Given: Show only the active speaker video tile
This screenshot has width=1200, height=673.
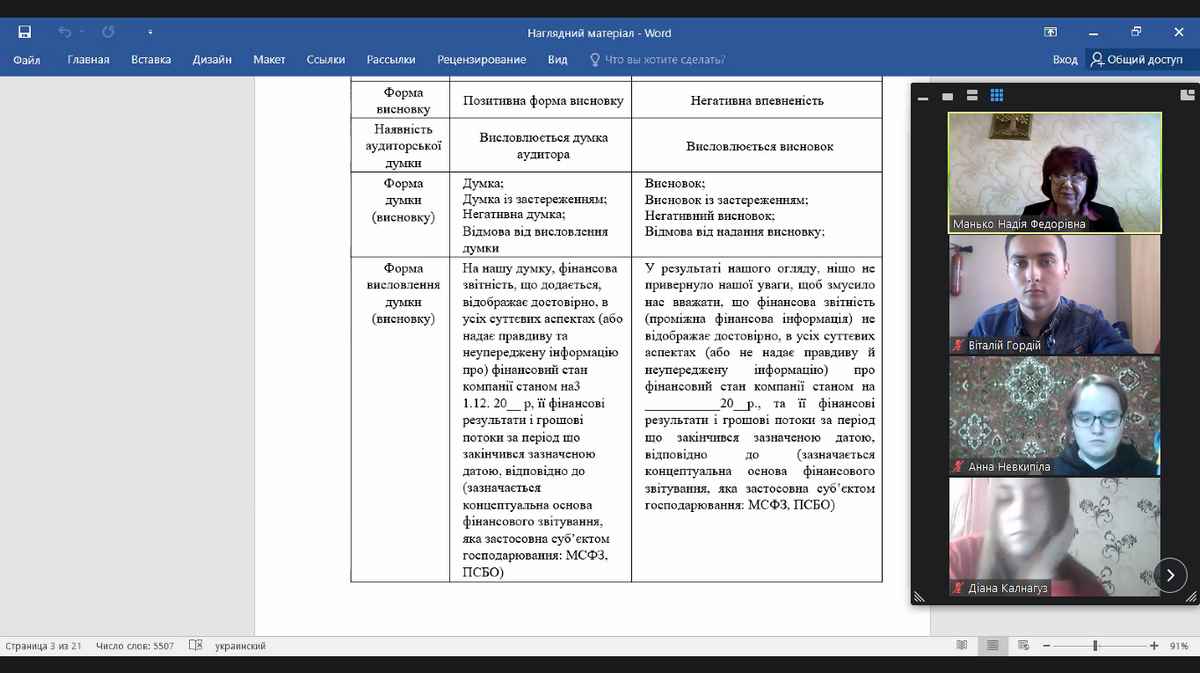Looking at the screenshot, I should (x=947, y=96).
